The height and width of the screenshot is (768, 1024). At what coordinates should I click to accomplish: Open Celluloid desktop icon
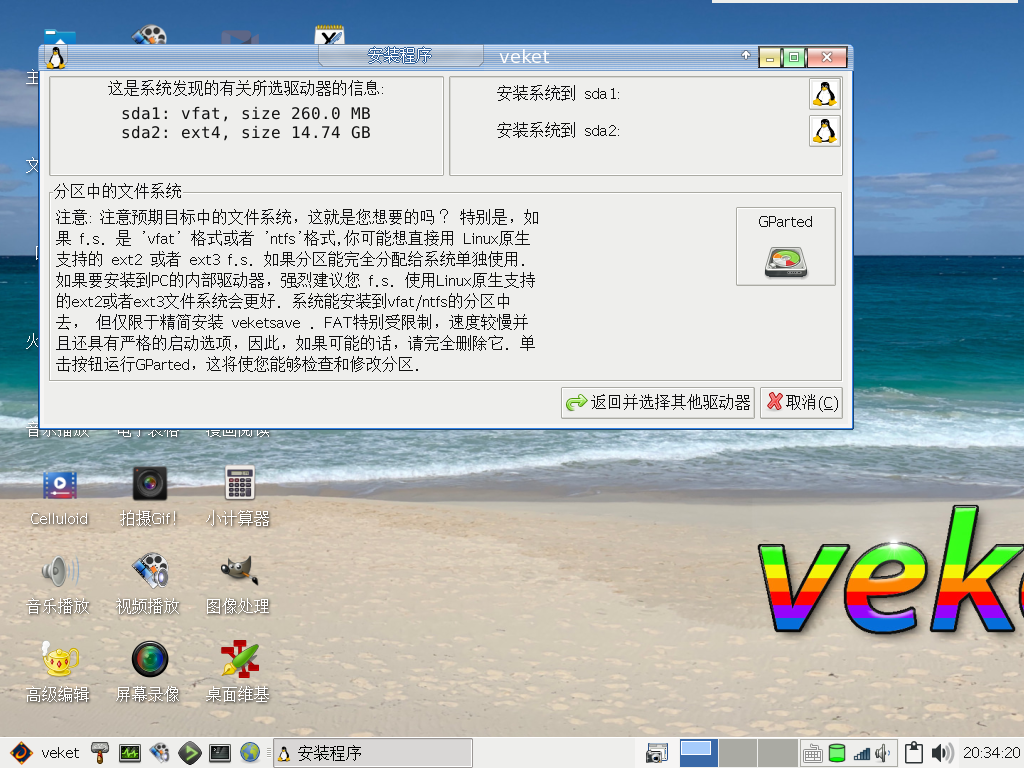click(59, 498)
